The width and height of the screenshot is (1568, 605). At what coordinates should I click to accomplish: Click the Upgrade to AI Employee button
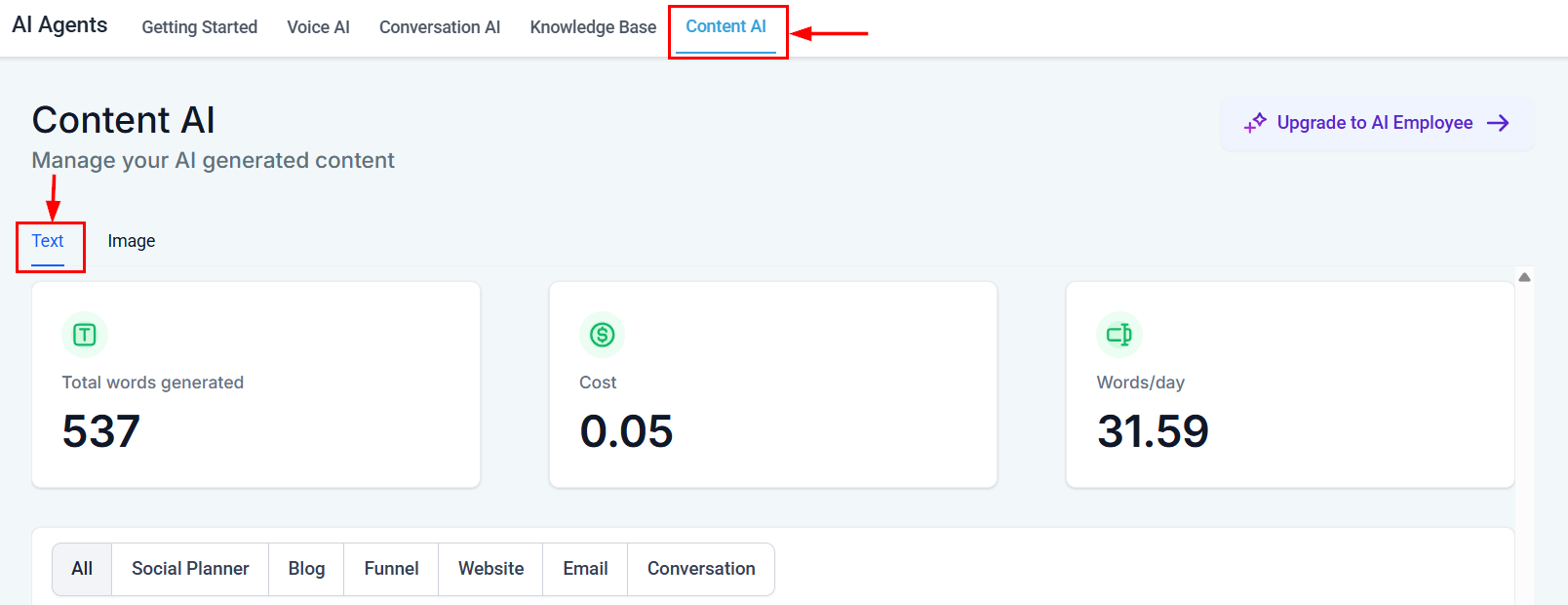click(1375, 123)
